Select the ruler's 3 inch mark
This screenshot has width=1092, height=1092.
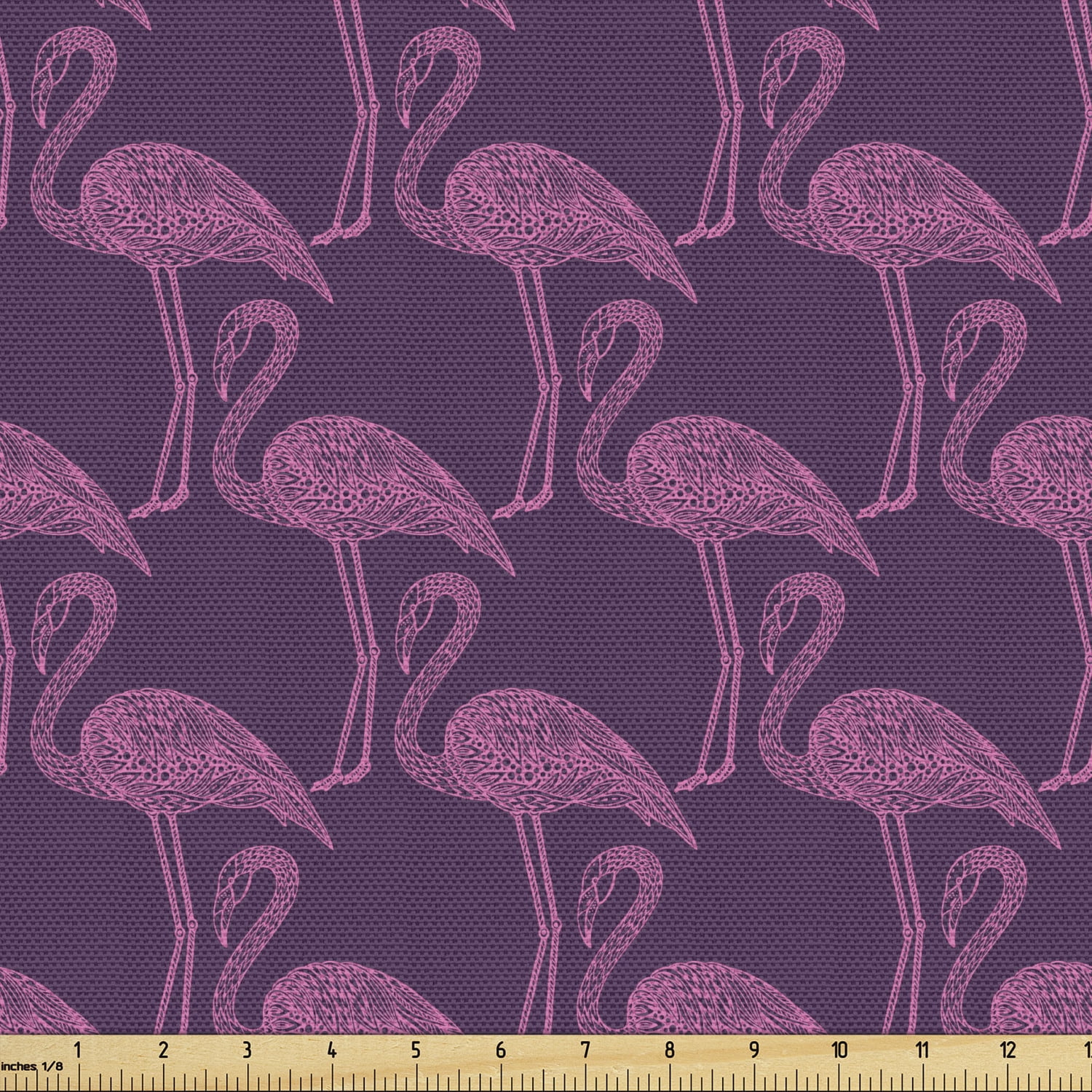(x=247, y=1049)
